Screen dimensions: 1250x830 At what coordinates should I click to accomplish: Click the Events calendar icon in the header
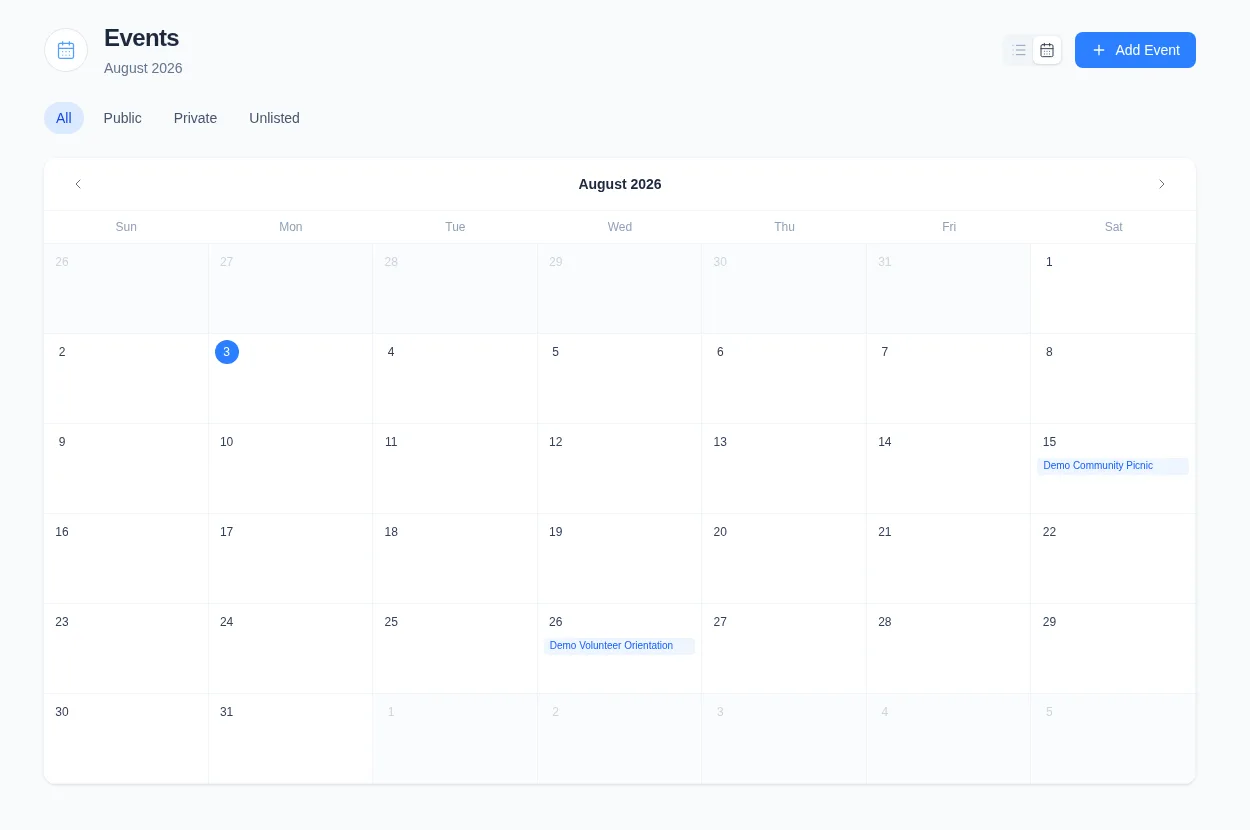[66, 50]
